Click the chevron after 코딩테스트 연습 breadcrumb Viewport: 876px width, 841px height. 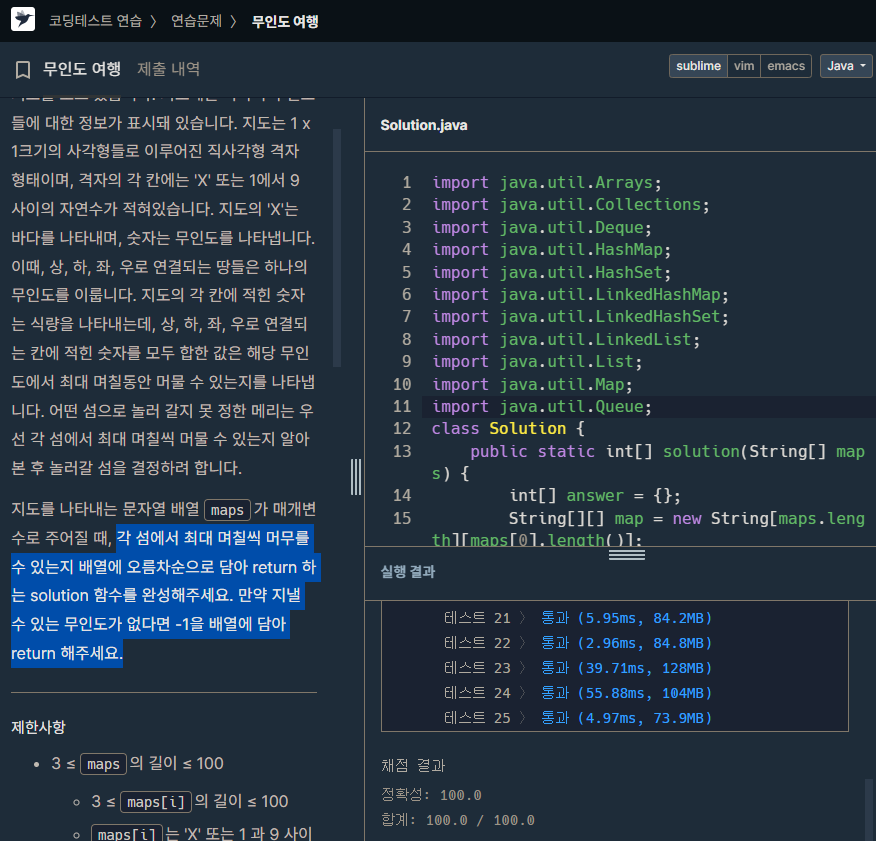pyautogui.click(x=153, y=22)
